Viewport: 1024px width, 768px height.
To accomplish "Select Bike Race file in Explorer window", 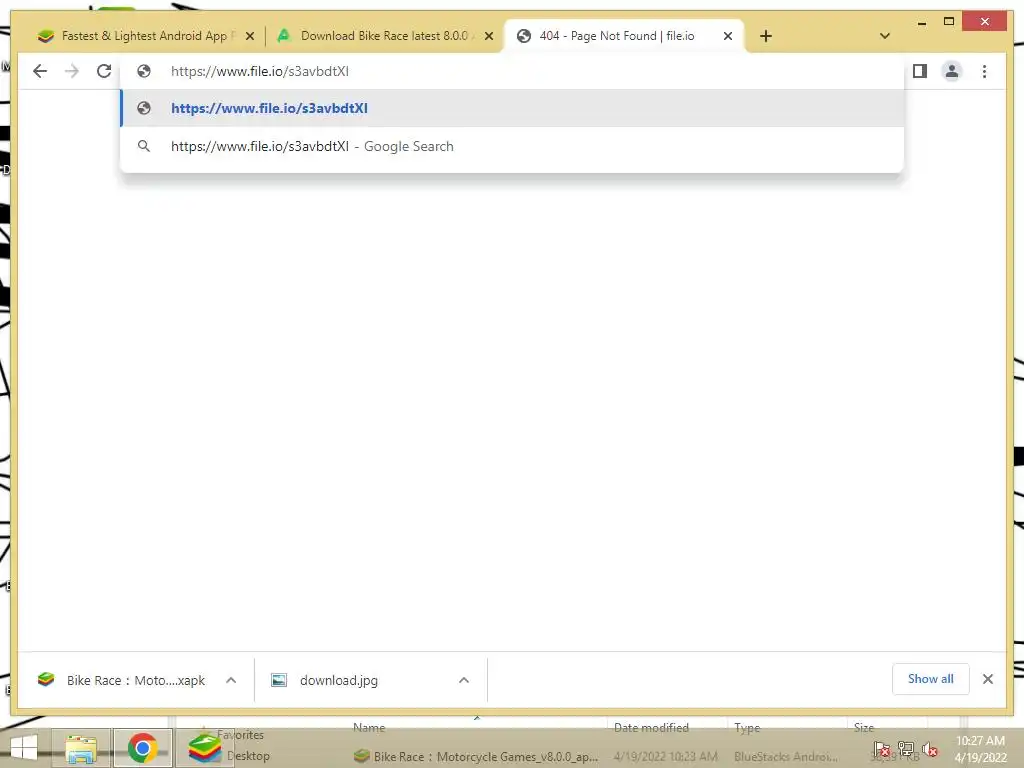I will [477, 757].
